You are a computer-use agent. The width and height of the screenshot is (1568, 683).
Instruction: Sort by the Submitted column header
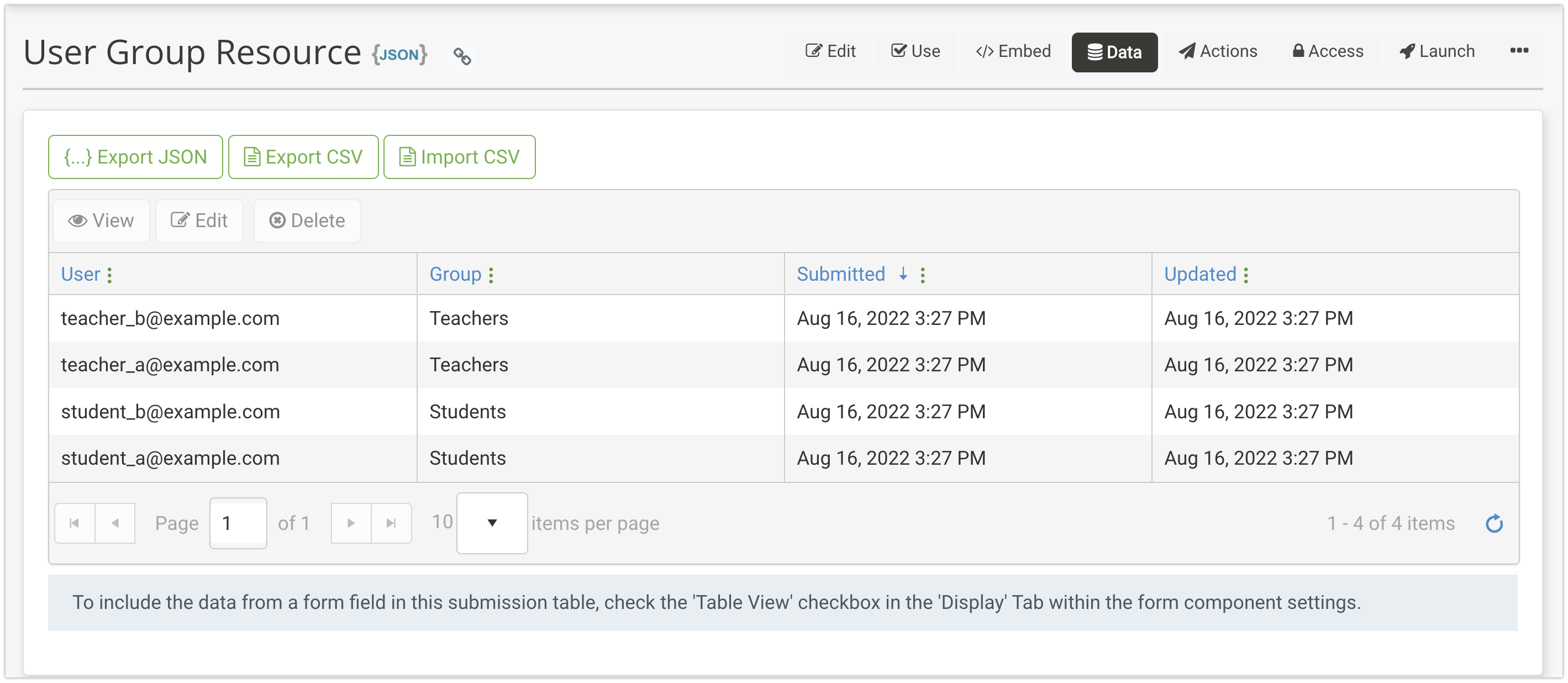[x=840, y=275]
